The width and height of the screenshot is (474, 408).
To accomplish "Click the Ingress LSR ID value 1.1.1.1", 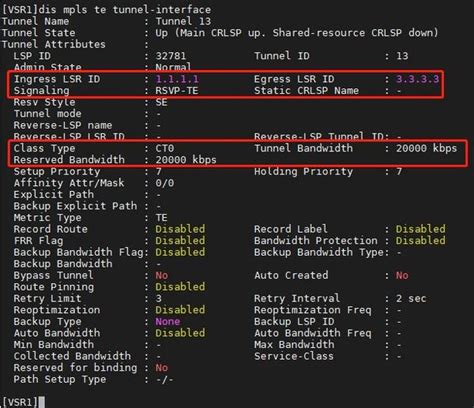I will tap(177, 79).
